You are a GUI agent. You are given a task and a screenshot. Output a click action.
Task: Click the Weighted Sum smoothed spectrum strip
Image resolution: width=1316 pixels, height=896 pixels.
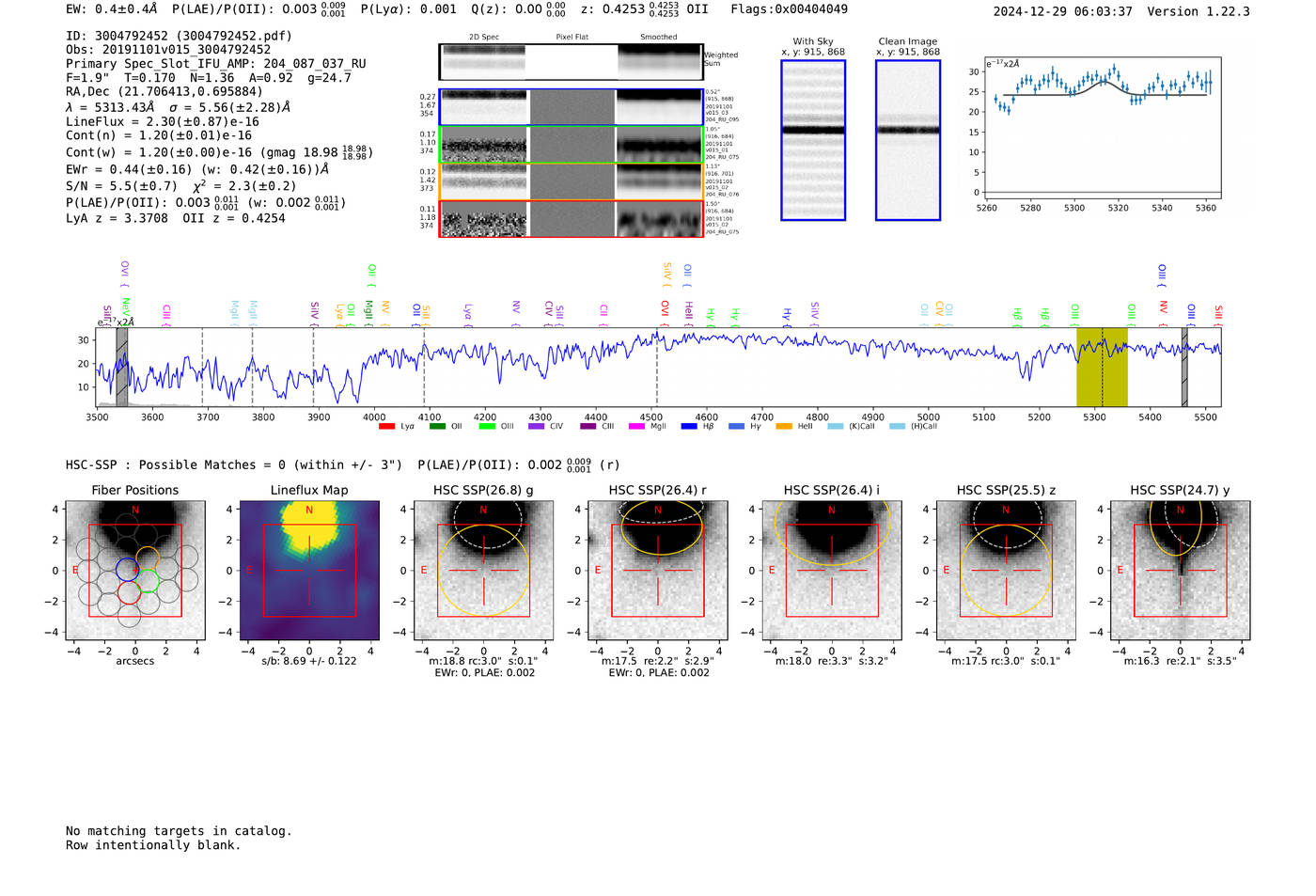(x=660, y=61)
